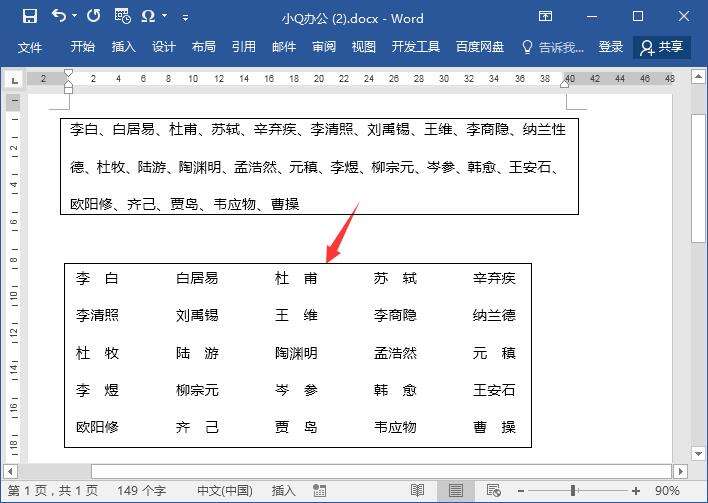708x503 pixels.
Task: Open the 开发工具 tab
Action: pos(415,47)
